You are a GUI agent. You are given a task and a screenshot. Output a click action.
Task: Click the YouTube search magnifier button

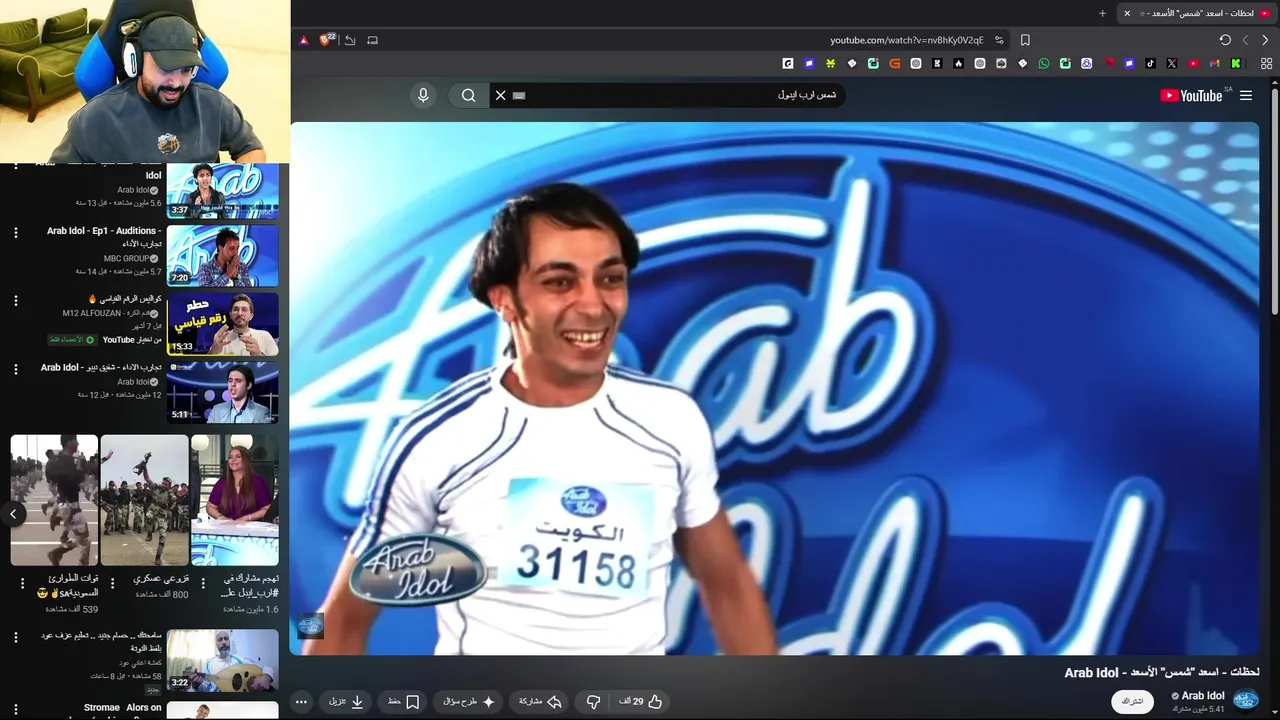[468, 95]
